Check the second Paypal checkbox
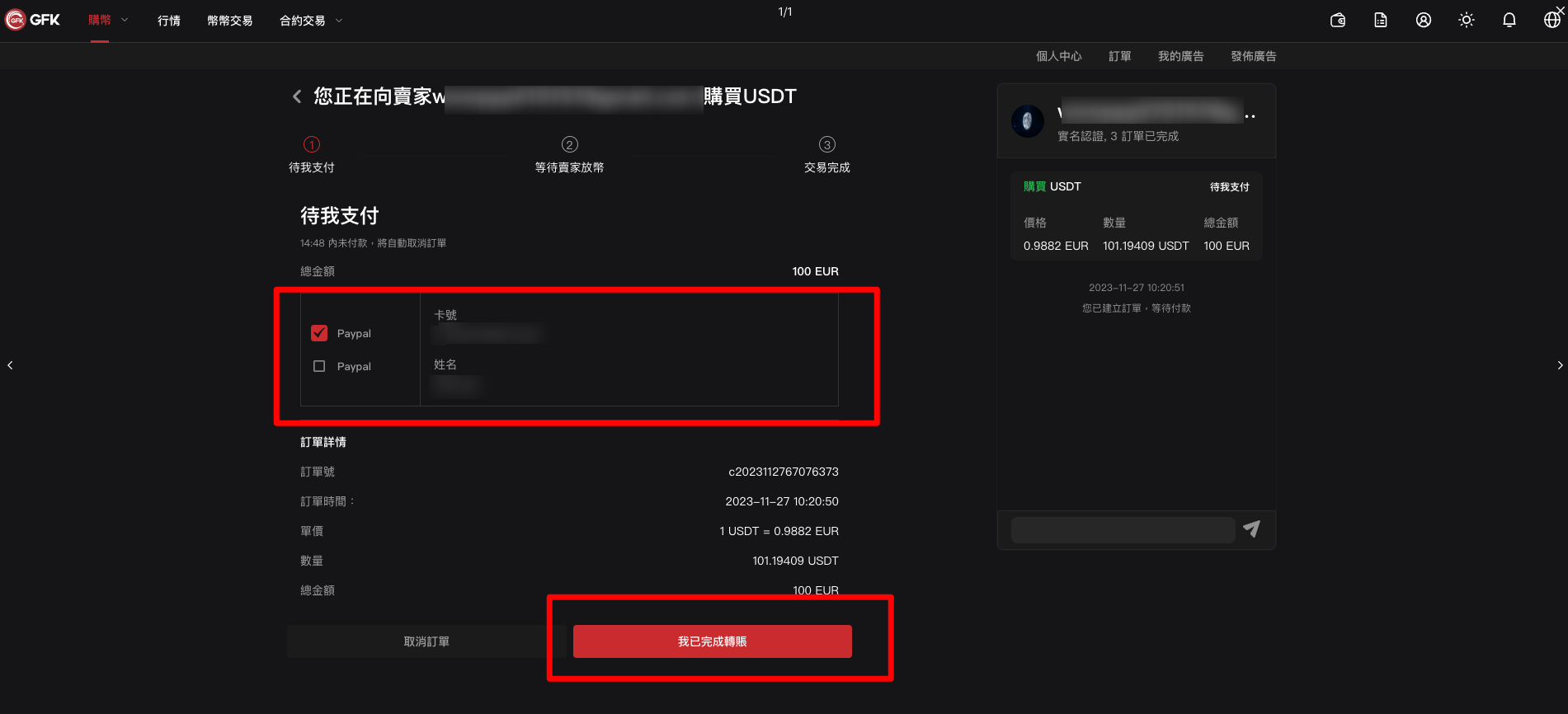The height and width of the screenshot is (714, 1568). pos(319,366)
